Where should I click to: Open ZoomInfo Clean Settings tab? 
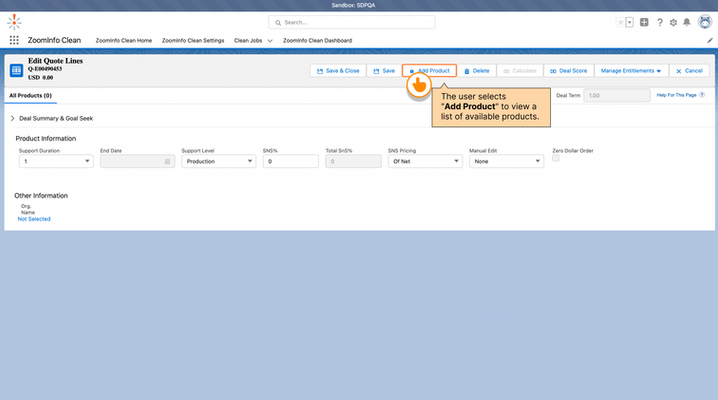[193, 41]
